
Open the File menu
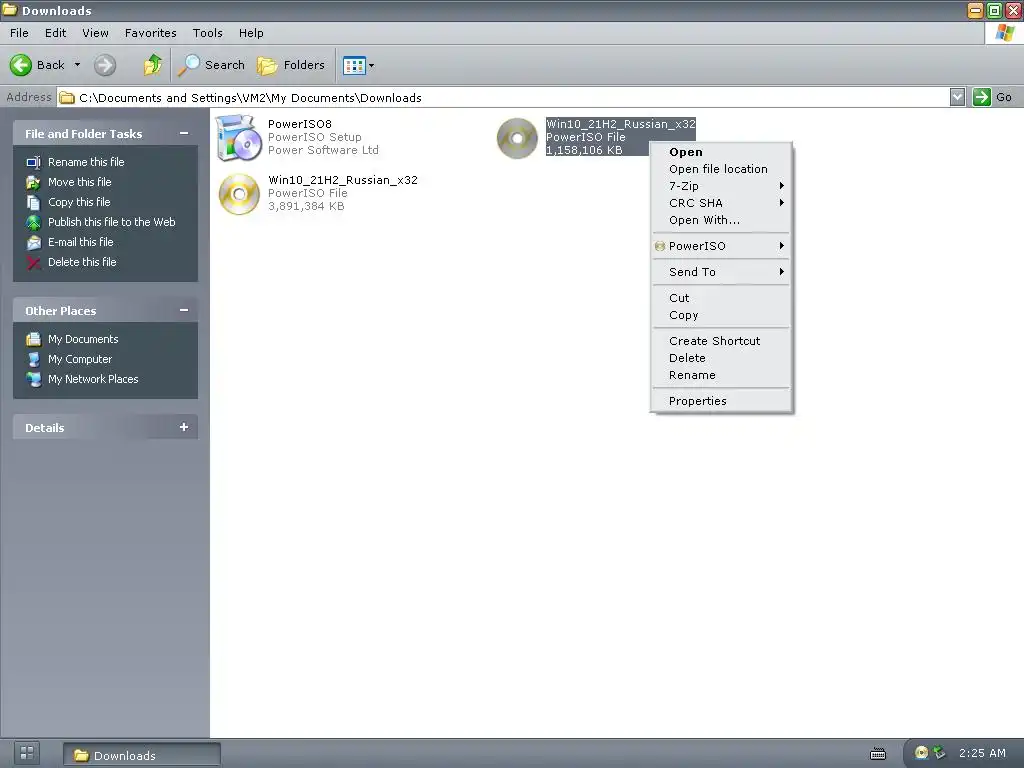coord(19,33)
